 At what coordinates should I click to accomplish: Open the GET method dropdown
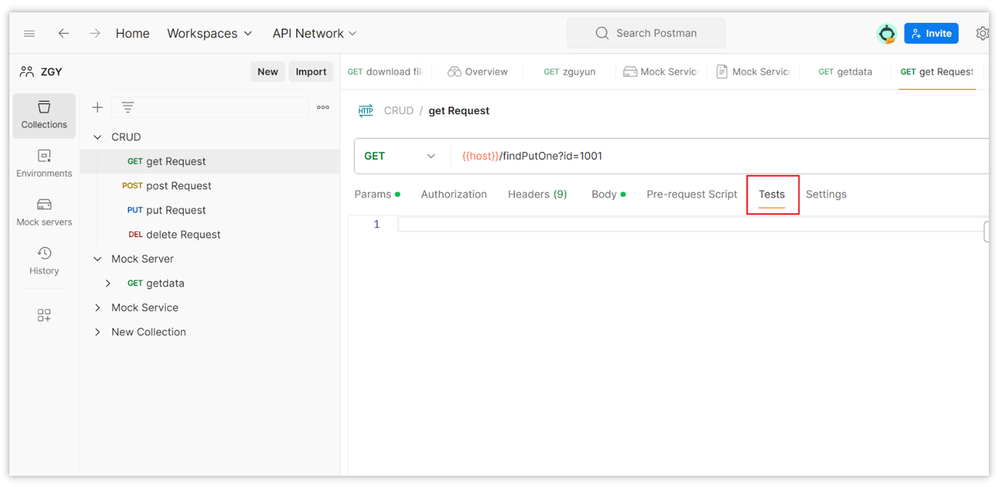click(x=400, y=156)
